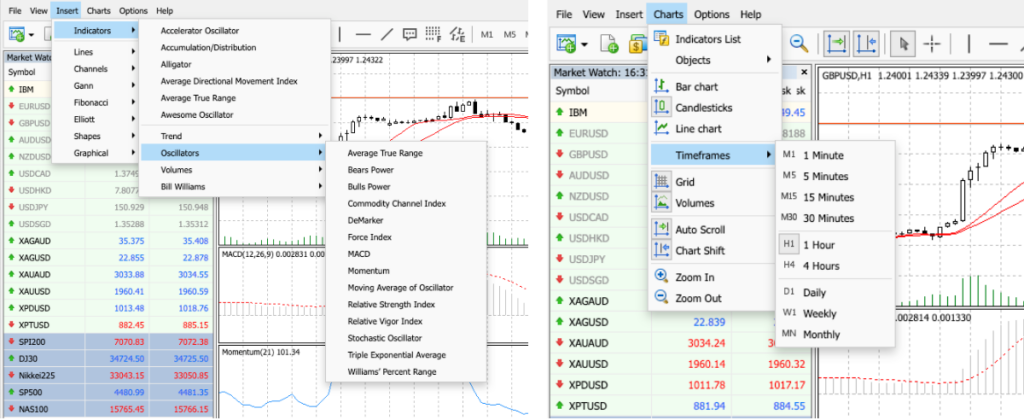Open Indicators List from the Charts menu
This screenshot has height=420, width=1024.
pos(708,39)
